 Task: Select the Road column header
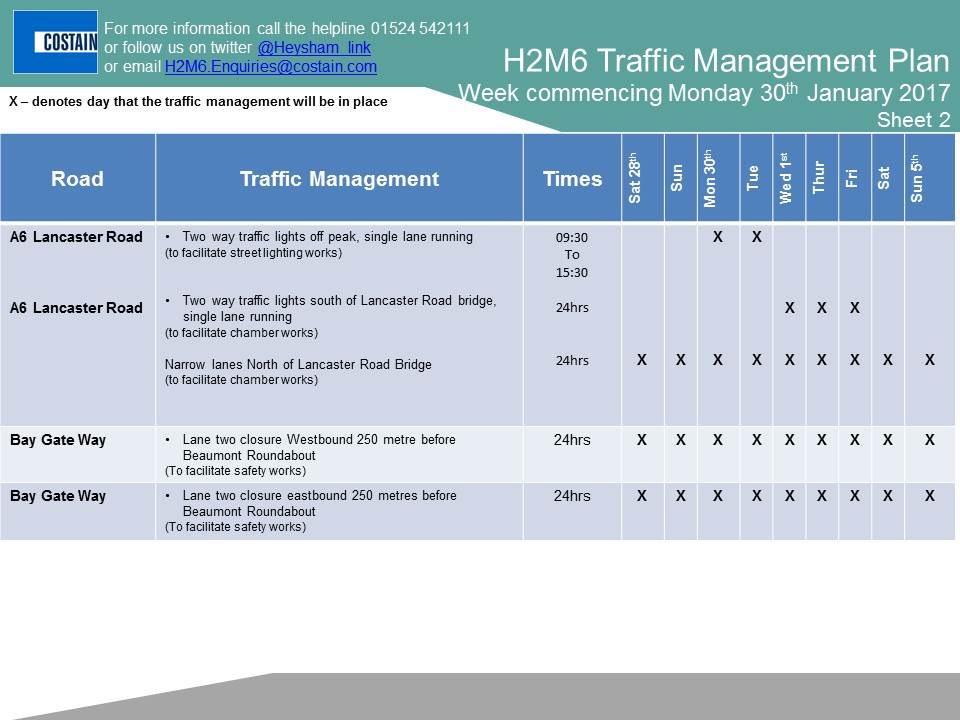(77, 179)
